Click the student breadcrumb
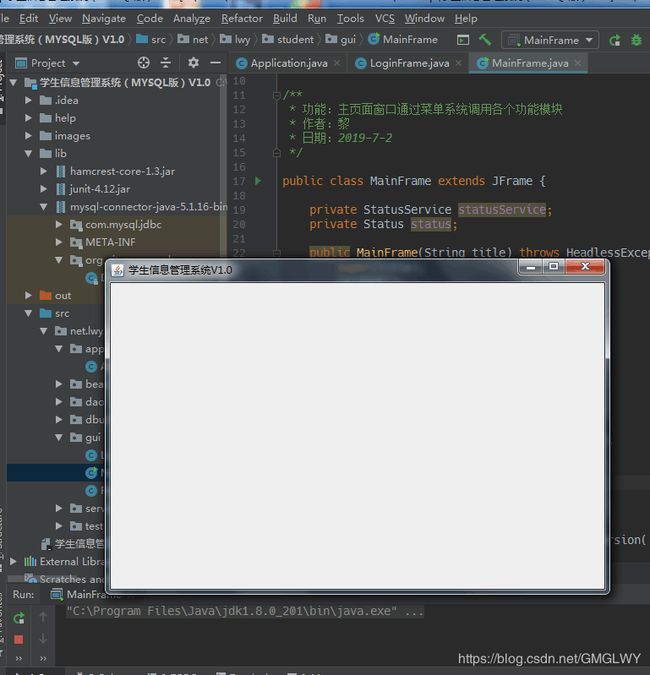The width and height of the screenshot is (650, 675). 288,40
